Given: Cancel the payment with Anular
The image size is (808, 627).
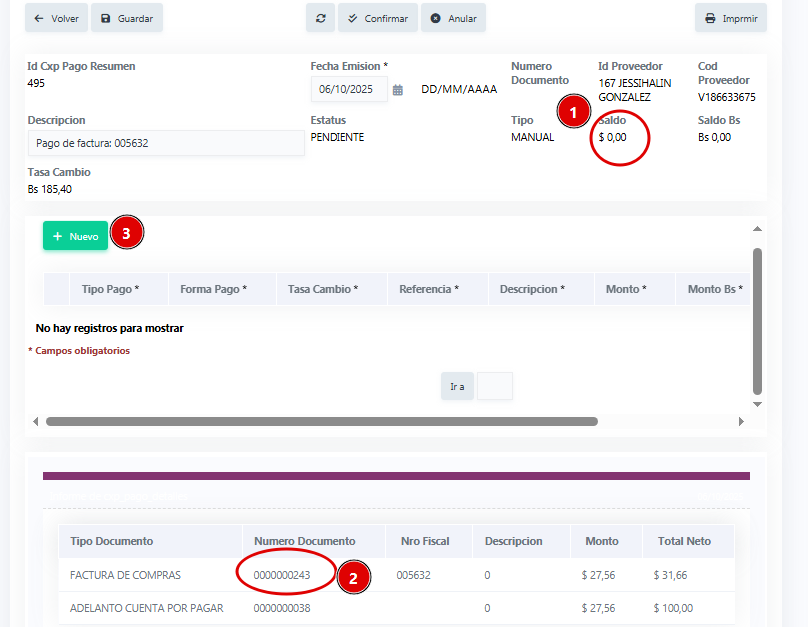Looking at the screenshot, I should click(453, 18).
